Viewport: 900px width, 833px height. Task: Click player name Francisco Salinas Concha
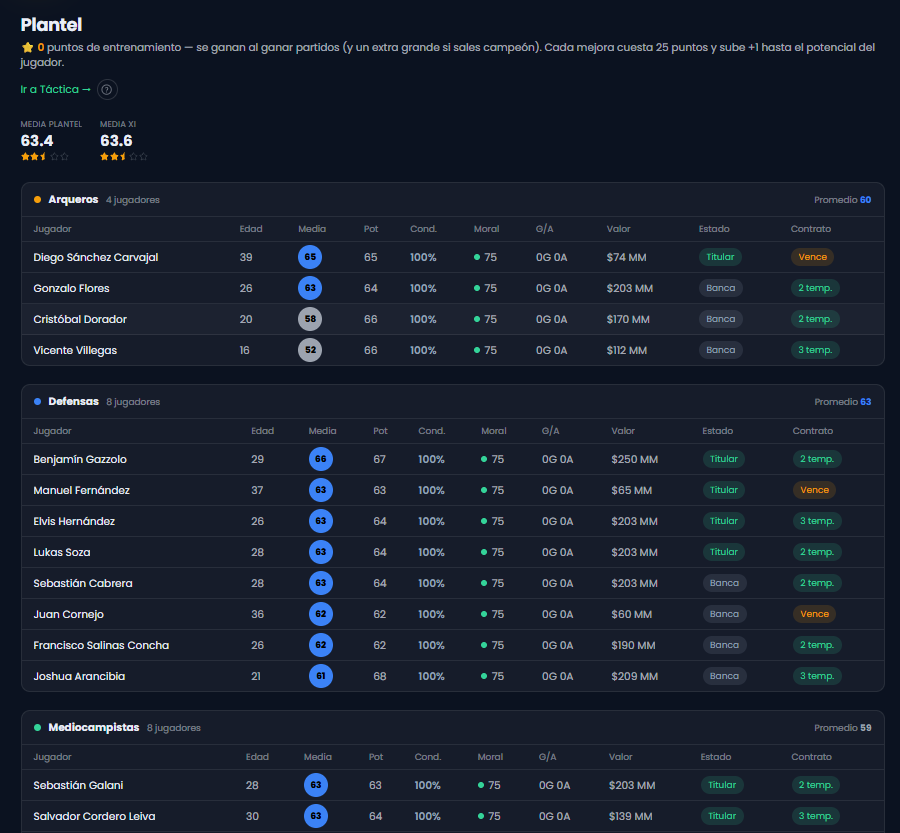pos(101,645)
